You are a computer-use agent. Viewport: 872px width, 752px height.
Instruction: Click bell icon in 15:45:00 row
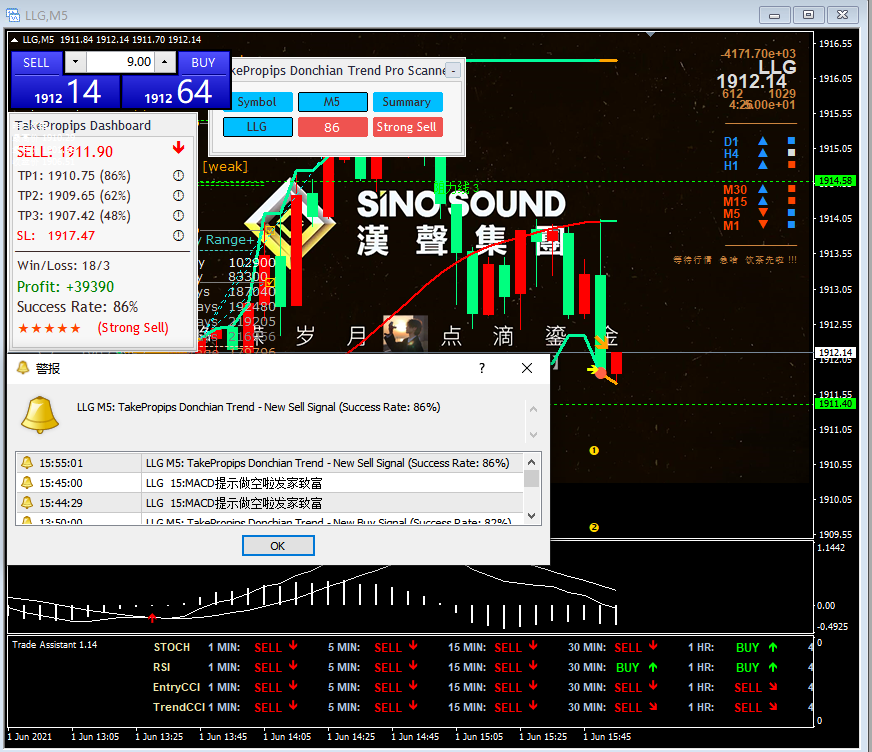tap(27, 482)
